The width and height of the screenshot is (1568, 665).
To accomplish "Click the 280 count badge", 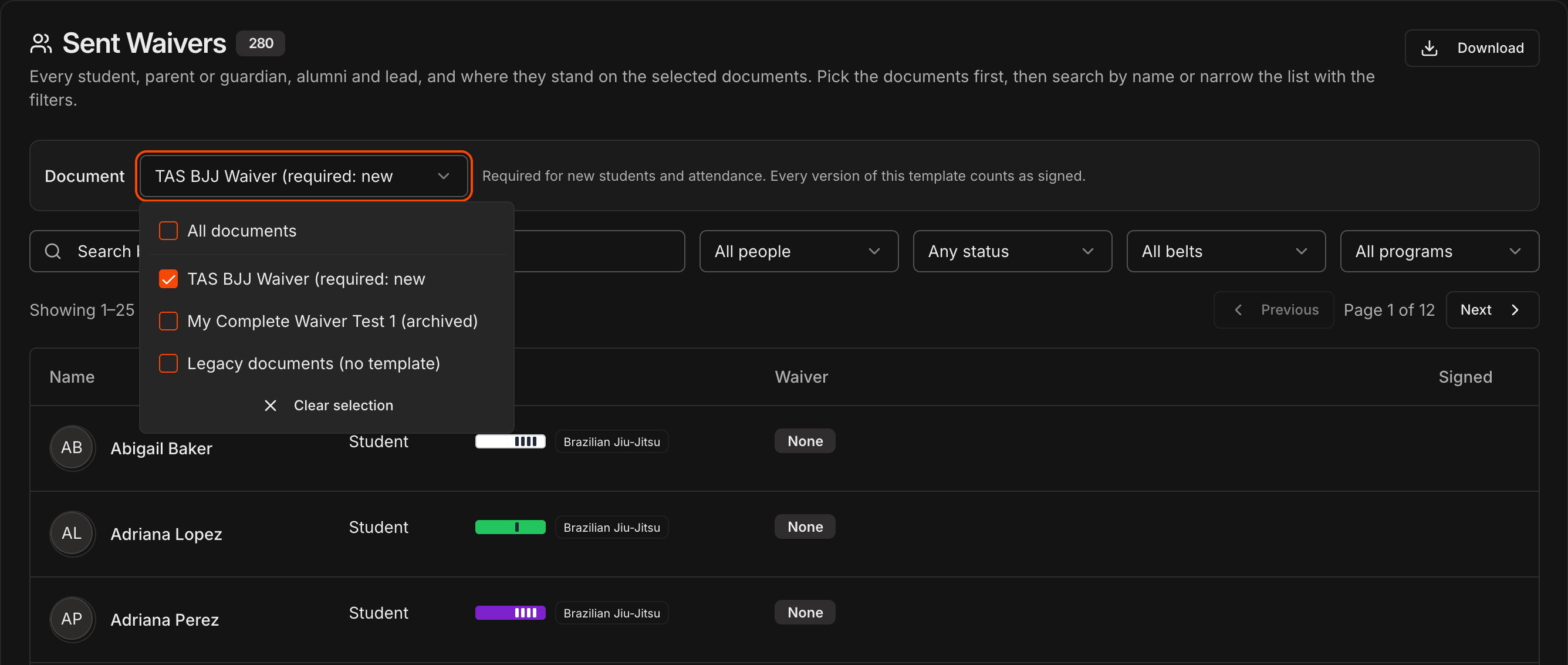I will coord(261,43).
